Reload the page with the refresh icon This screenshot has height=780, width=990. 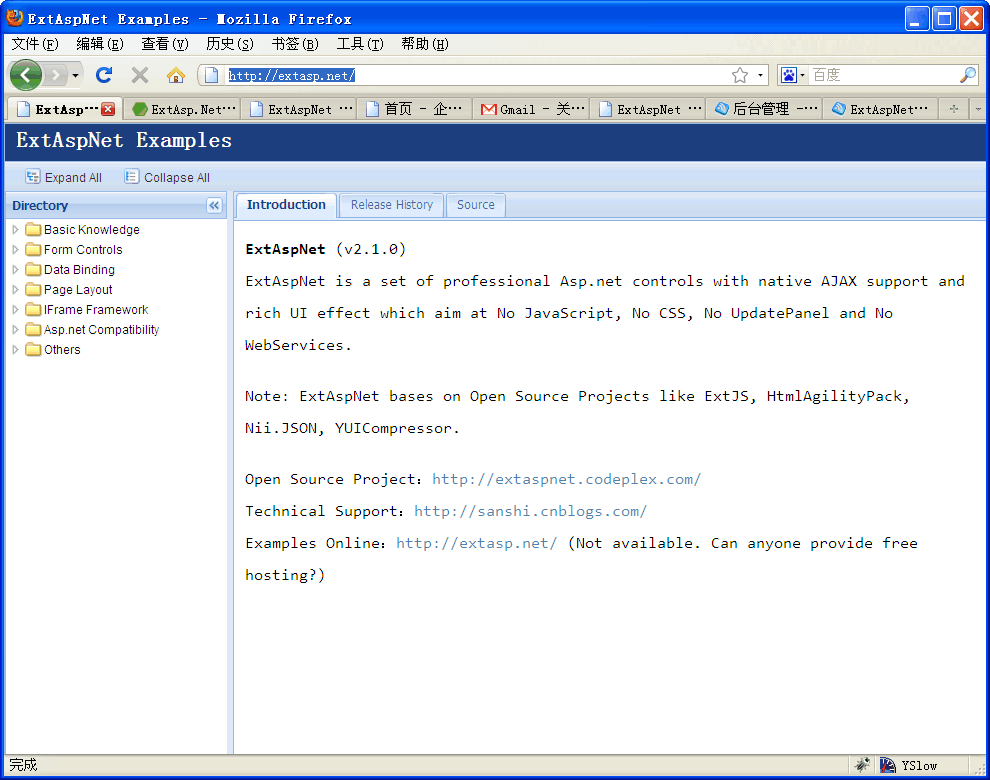[104, 76]
